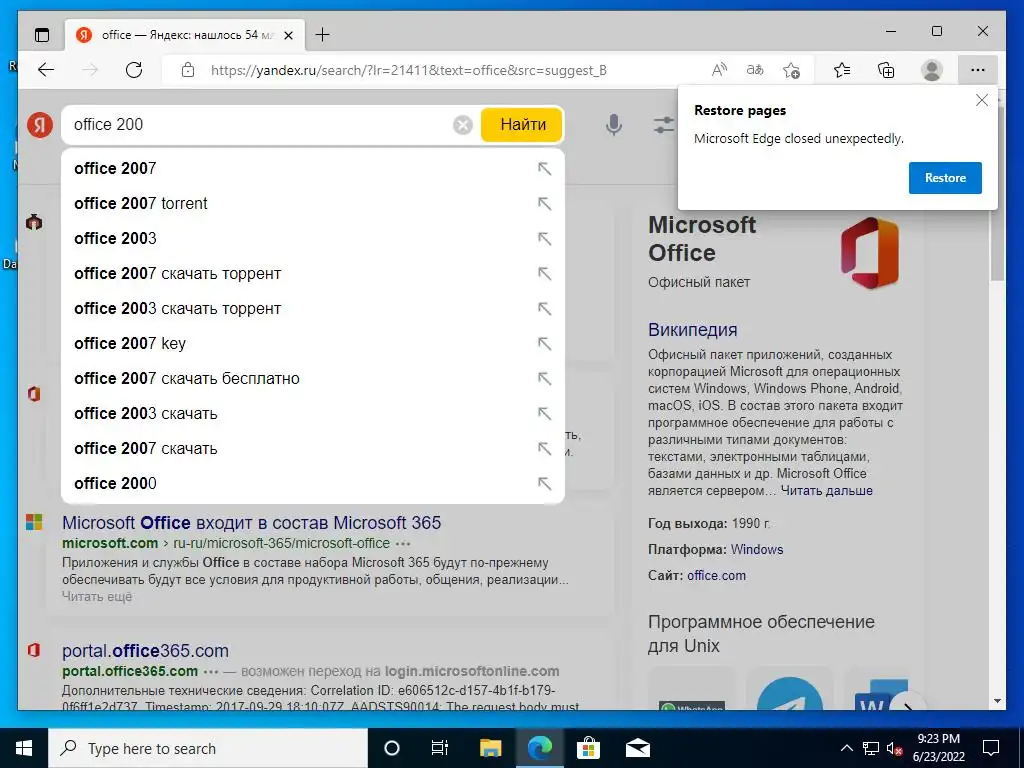Open Microsoft Store from the taskbar
The image size is (1024, 768).
pos(588,748)
